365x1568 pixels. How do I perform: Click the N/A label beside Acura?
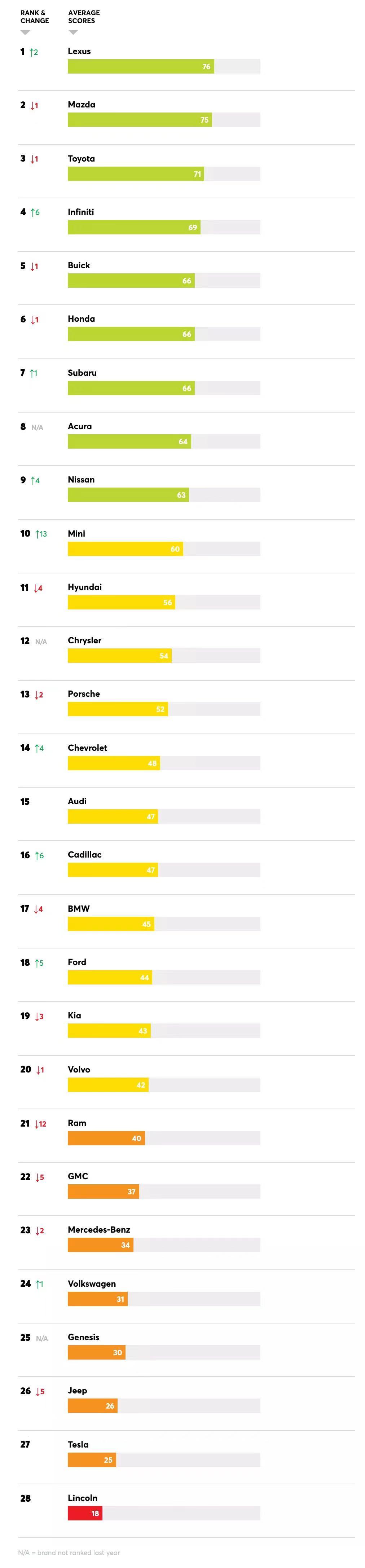point(37,427)
